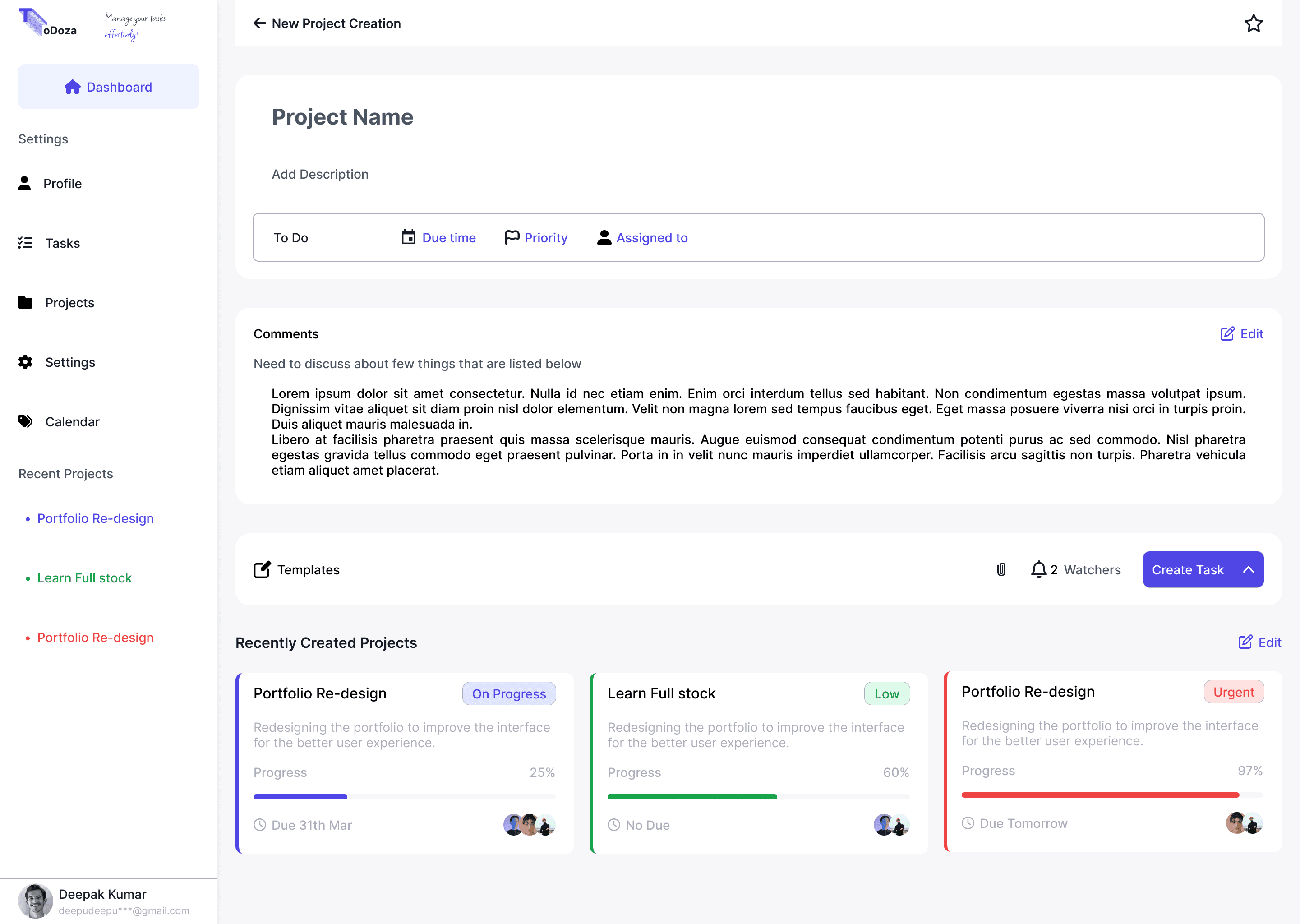
Task: Star this project as favorite
Action: pos(1254,23)
